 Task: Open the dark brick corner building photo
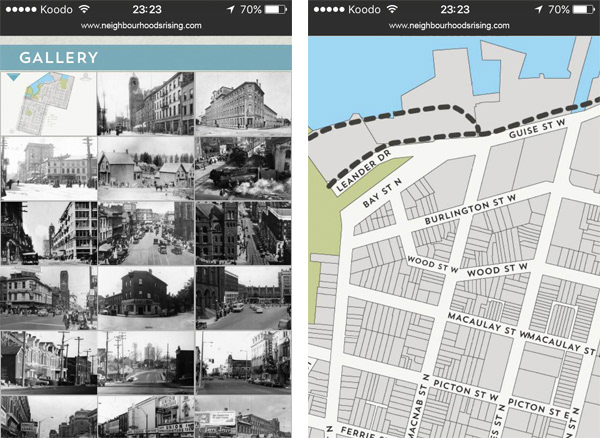[x=146, y=298]
